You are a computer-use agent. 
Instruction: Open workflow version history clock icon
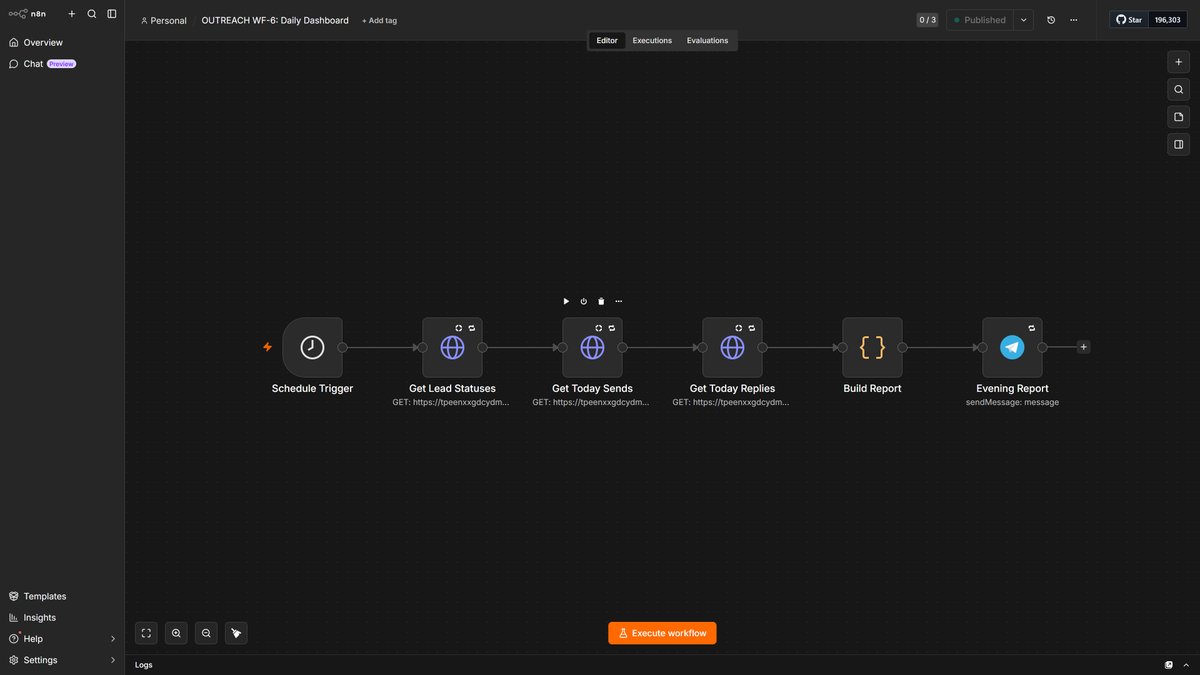1051,20
